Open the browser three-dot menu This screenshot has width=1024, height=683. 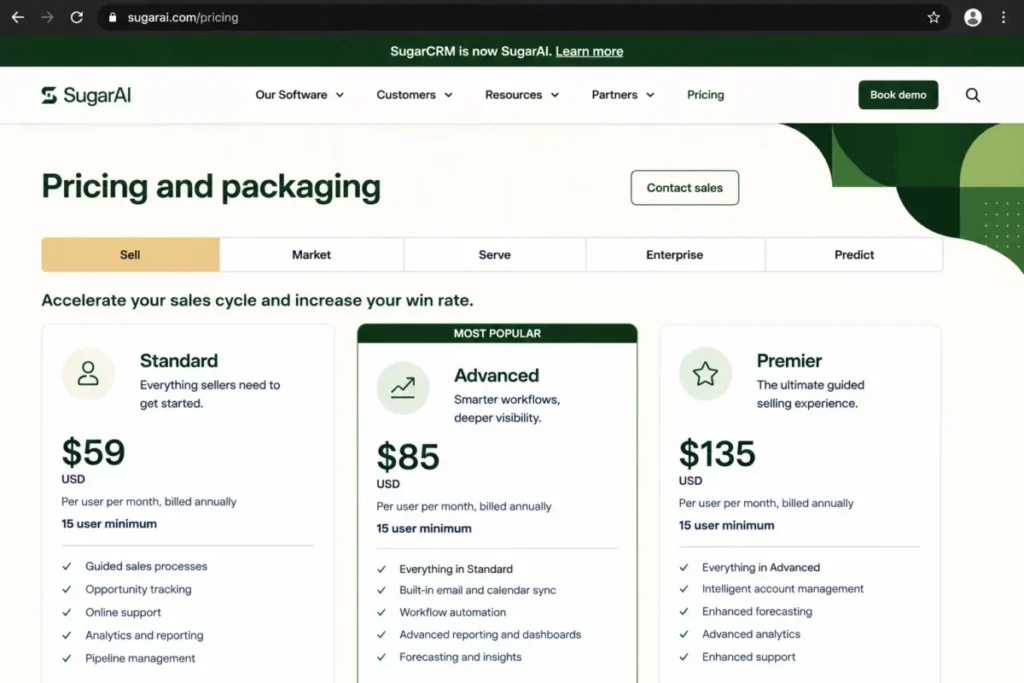pos(1004,18)
